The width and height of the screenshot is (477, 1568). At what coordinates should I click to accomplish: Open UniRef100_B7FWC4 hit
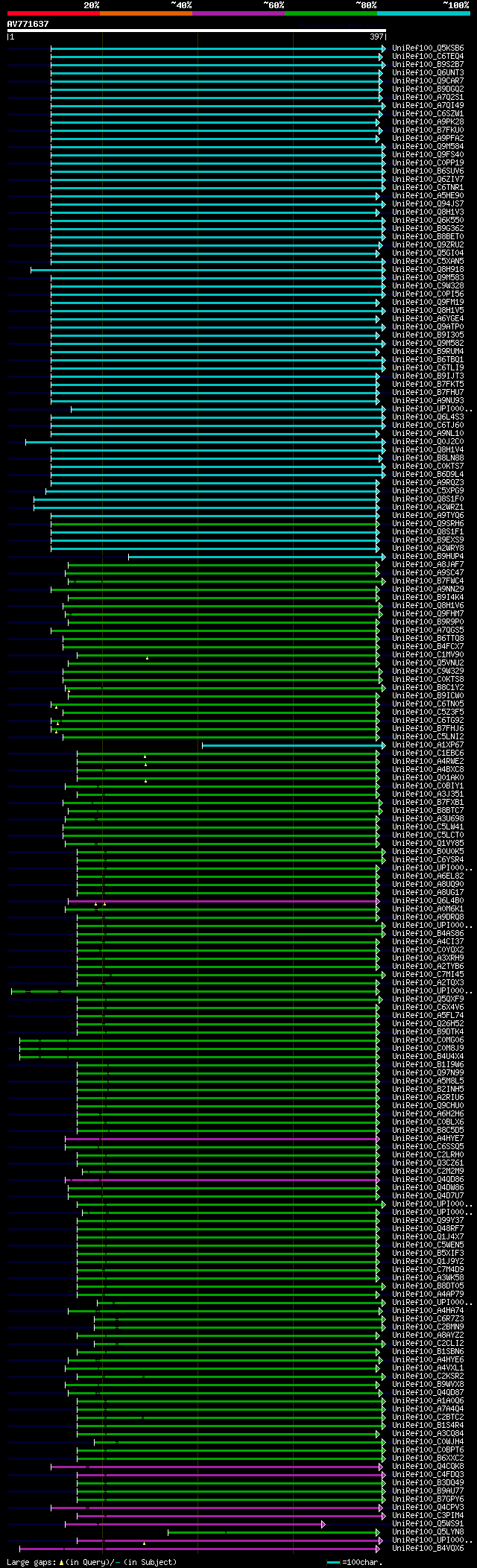tap(428, 581)
